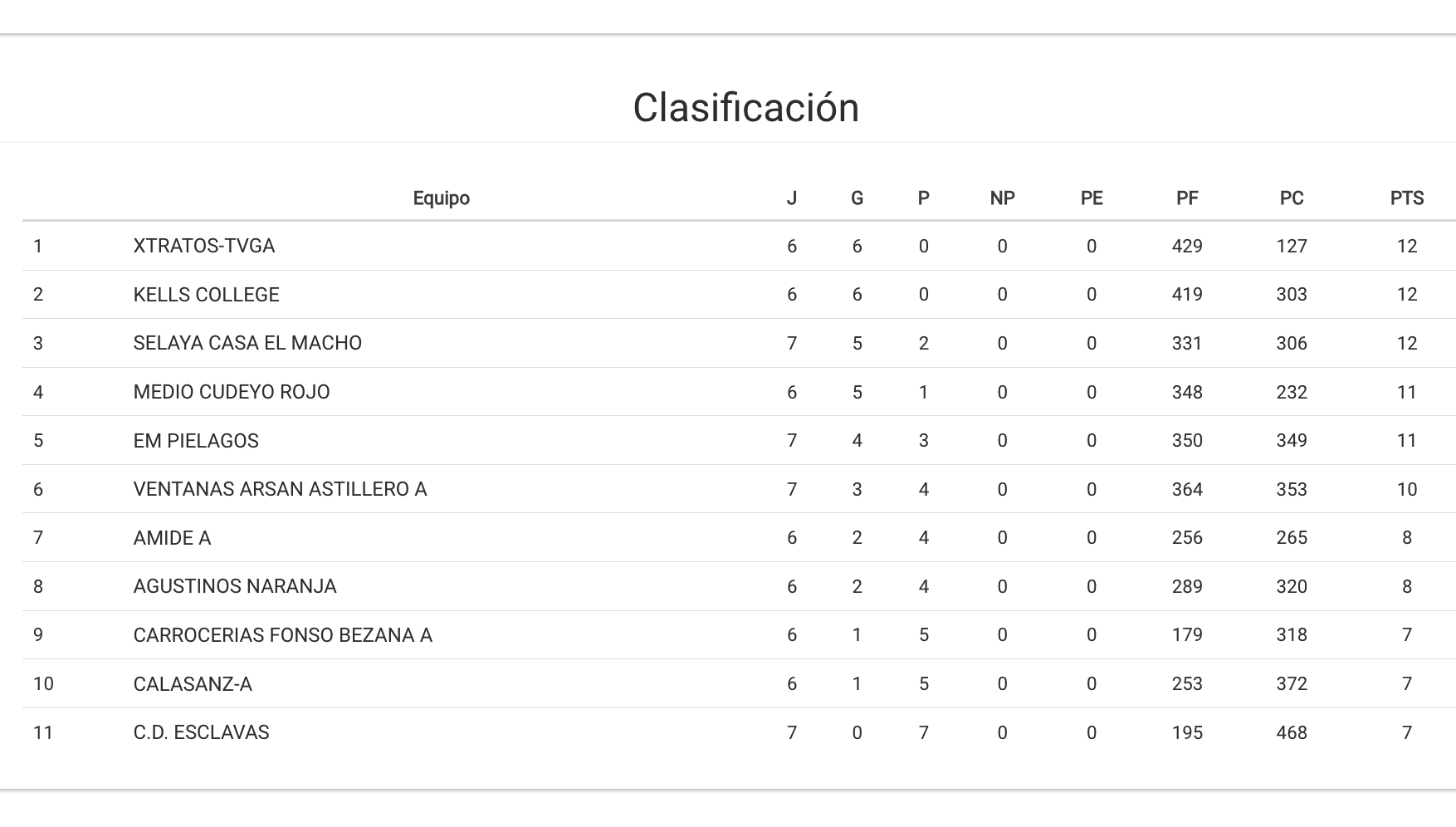Image resolution: width=1456 pixels, height=827 pixels.
Task: Select the EM PIELAGOS team name
Action: click(x=196, y=441)
